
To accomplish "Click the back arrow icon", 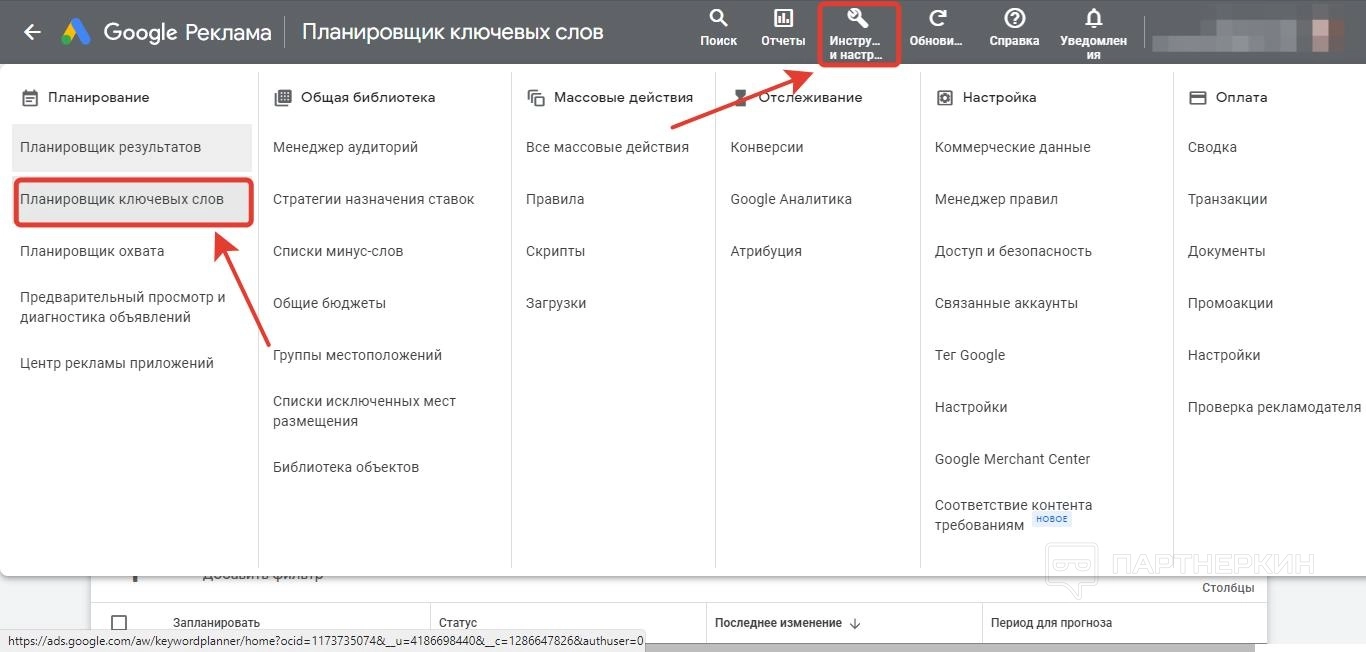I will (x=32, y=32).
